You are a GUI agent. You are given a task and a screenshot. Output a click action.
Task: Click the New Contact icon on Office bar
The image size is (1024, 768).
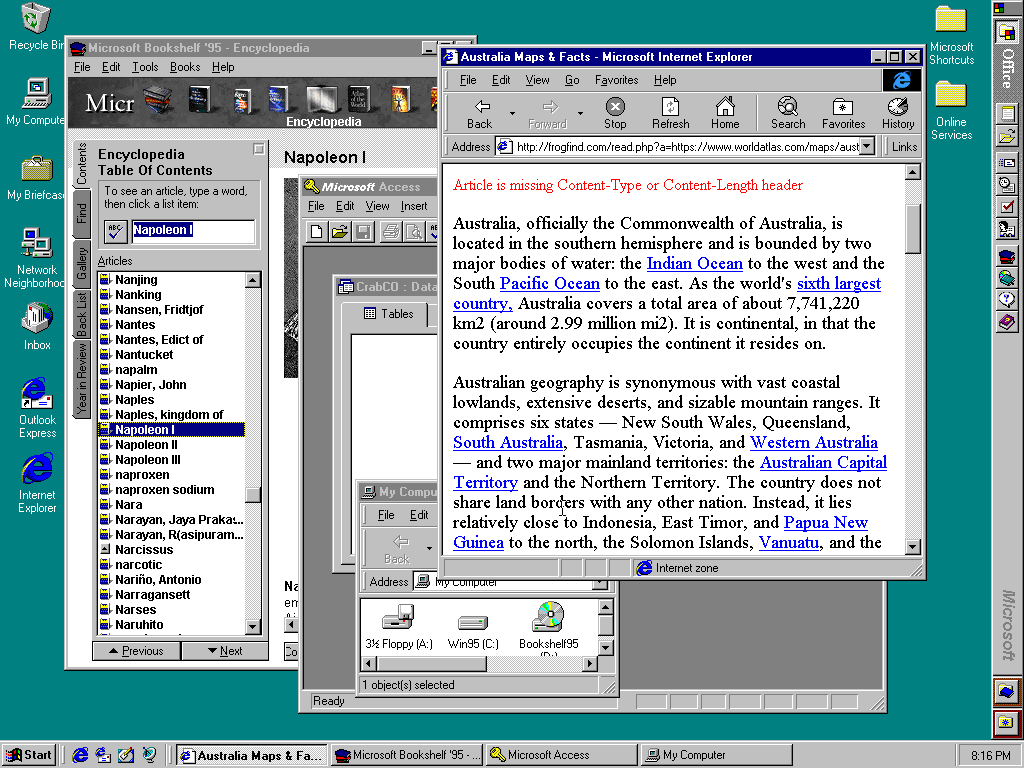[1007, 229]
